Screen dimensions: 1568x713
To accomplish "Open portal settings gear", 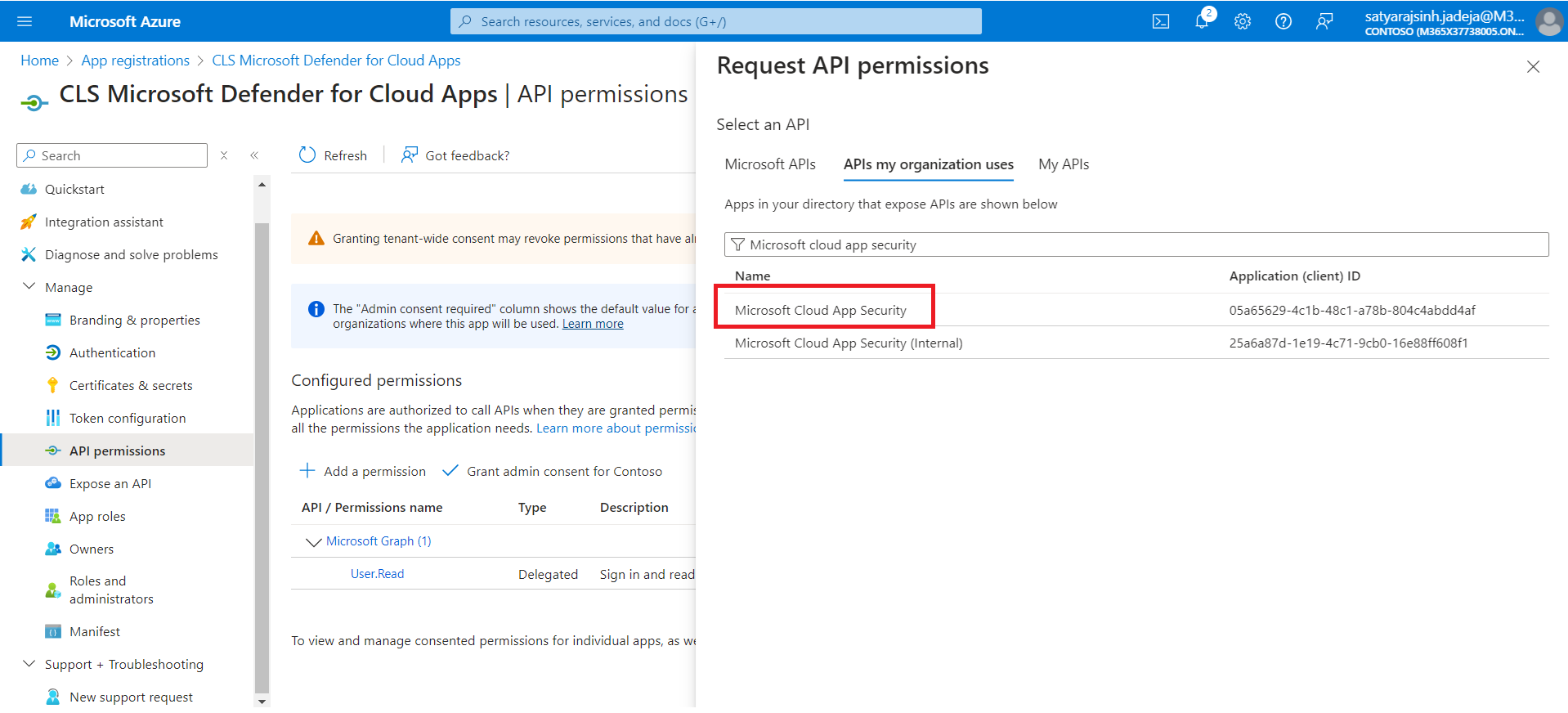I will [x=1243, y=21].
